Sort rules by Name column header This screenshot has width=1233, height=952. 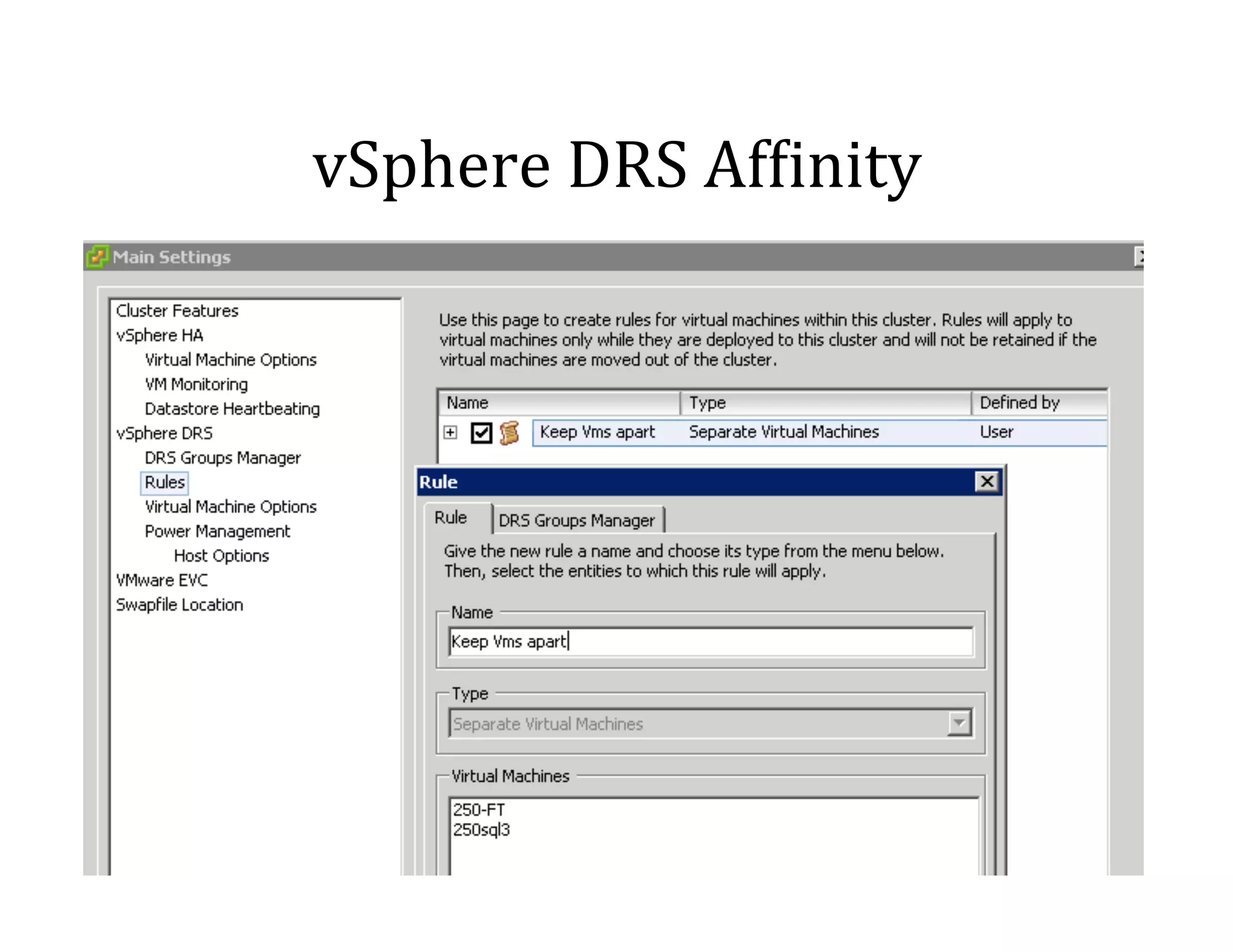pos(559,403)
